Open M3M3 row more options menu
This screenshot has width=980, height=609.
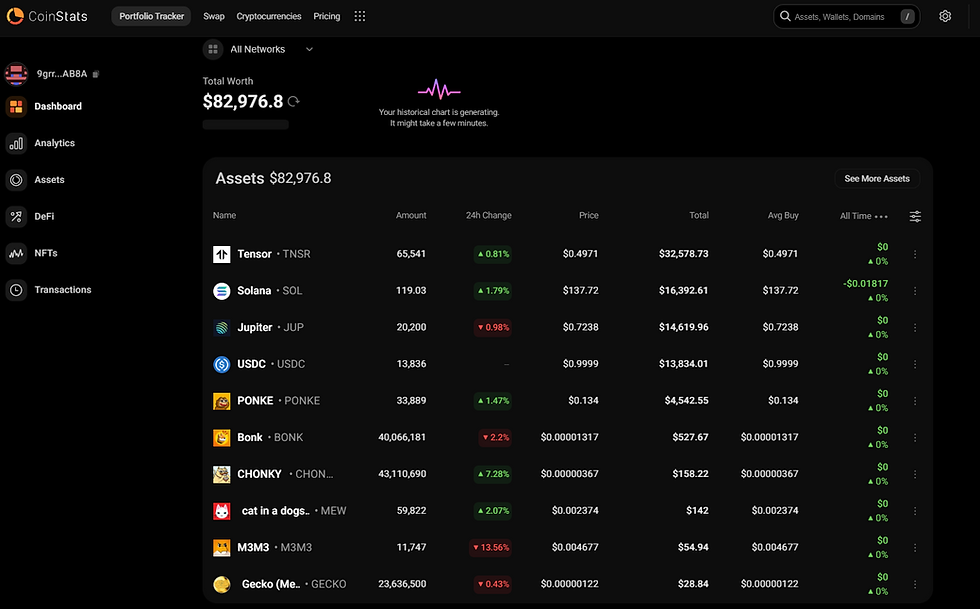click(915, 548)
